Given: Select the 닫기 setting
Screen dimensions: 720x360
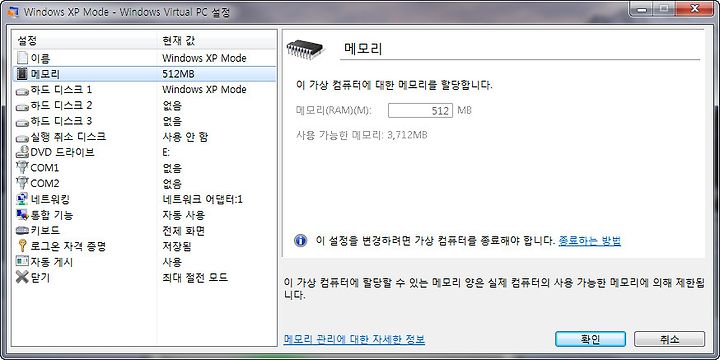Looking at the screenshot, I should [x=145, y=277].
